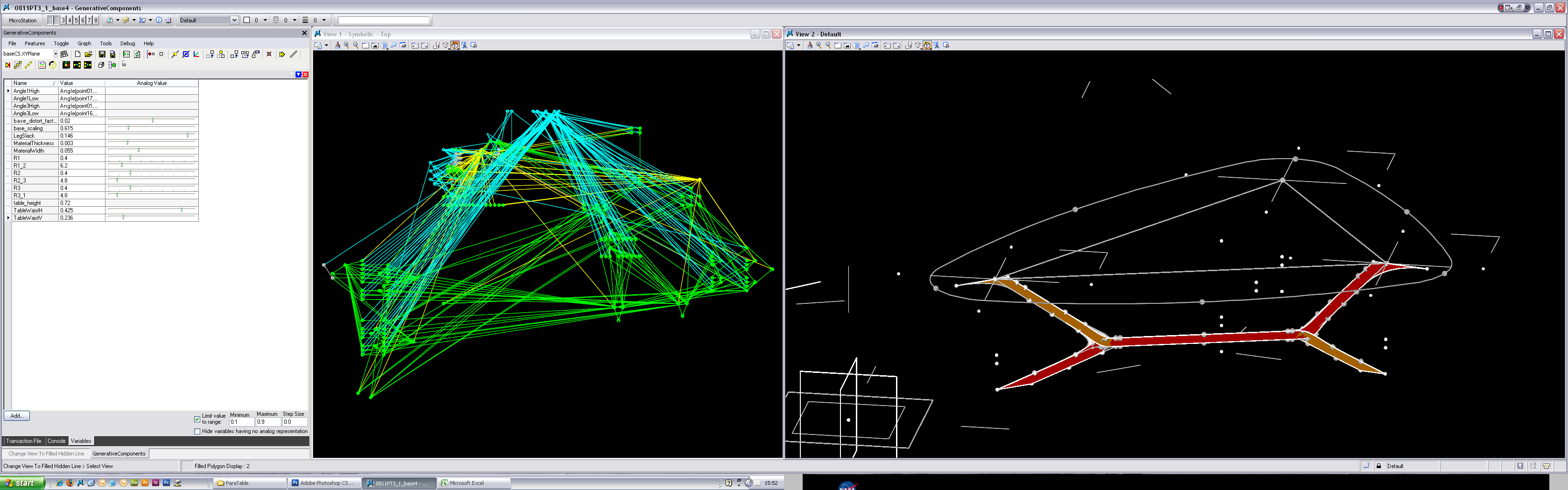Image resolution: width=1568 pixels, height=490 pixels.
Task: Fit view in View 1 toolbar
Action: coord(375,46)
